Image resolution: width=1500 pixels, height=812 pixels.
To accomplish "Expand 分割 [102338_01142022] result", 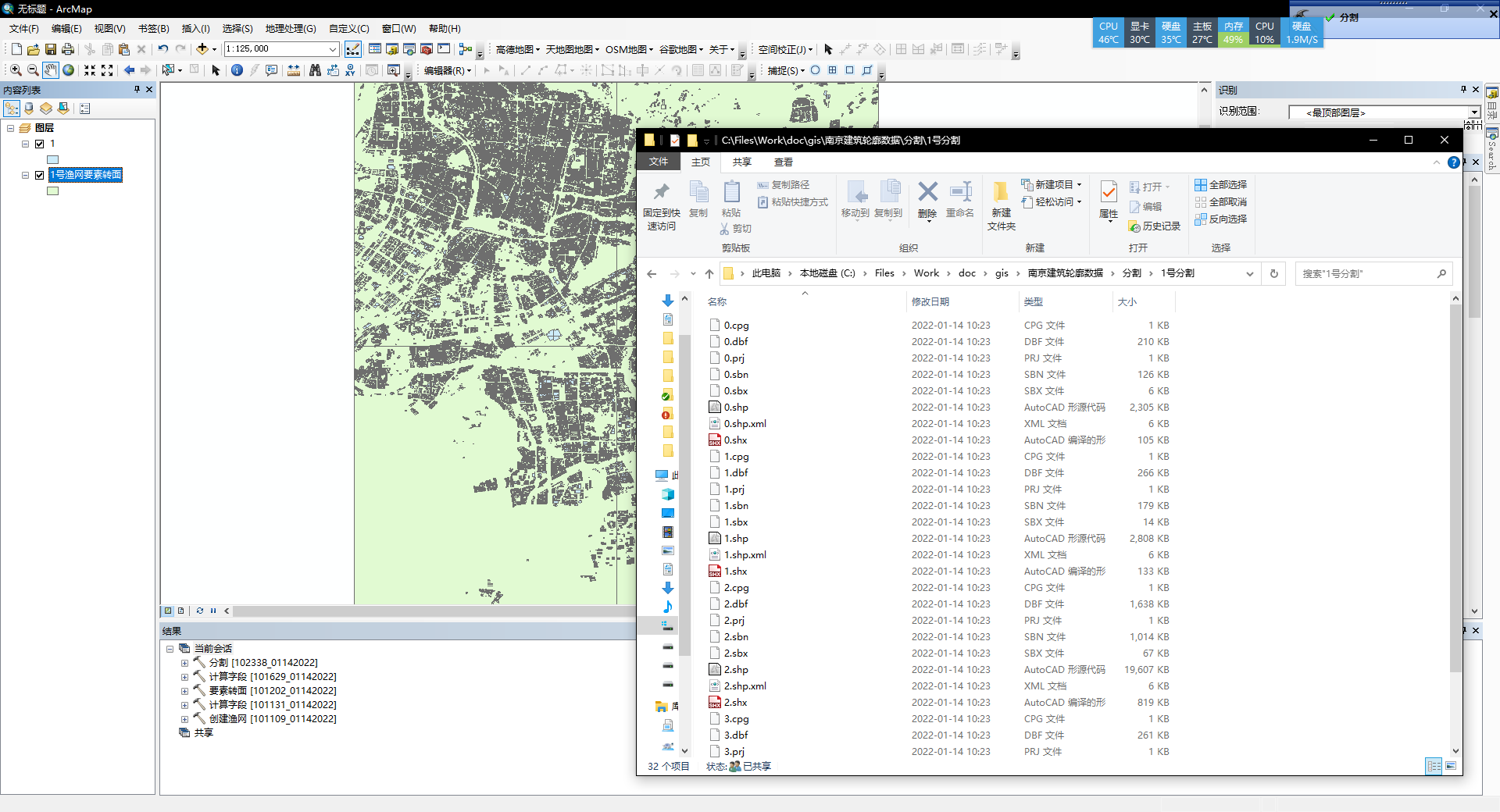I will 184,663.
